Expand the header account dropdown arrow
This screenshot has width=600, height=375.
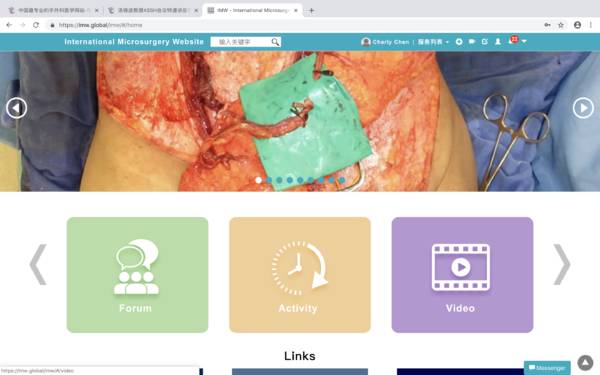(x=524, y=41)
